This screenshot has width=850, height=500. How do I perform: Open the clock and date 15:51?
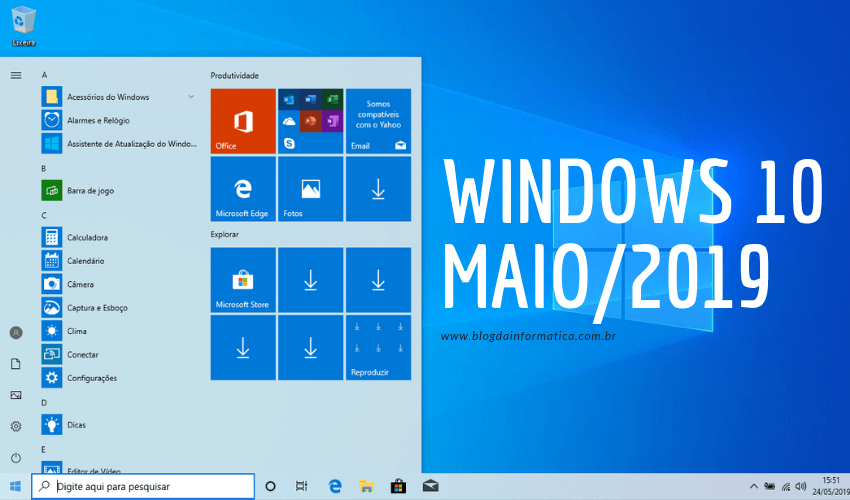[x=830, y=486]
